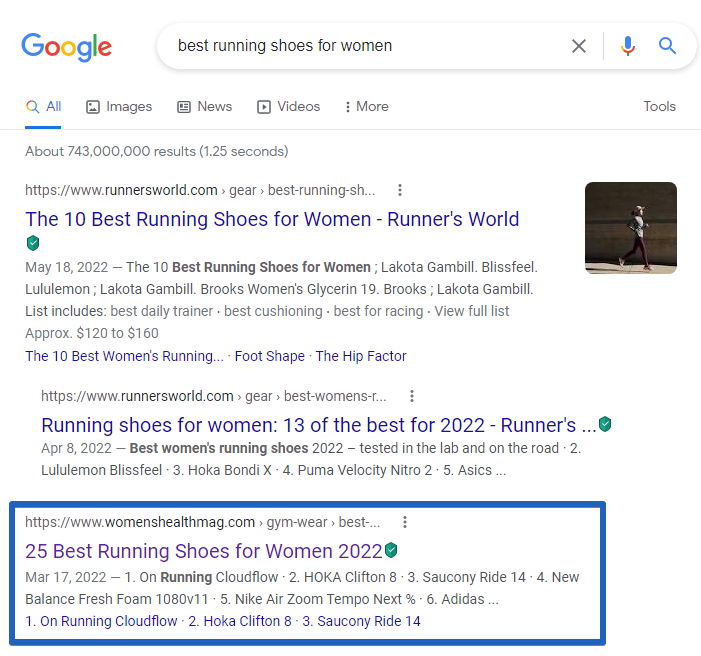Viewport: 701px width, 656px height.
Task: Click green shield beside '13 of the best' title
Action: pos(605,423)
